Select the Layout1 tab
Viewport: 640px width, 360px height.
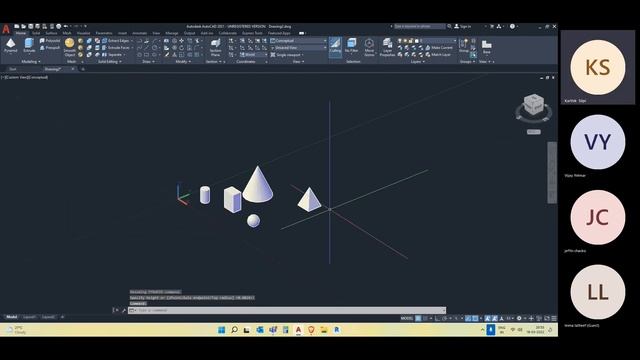[x=29, y=317]
